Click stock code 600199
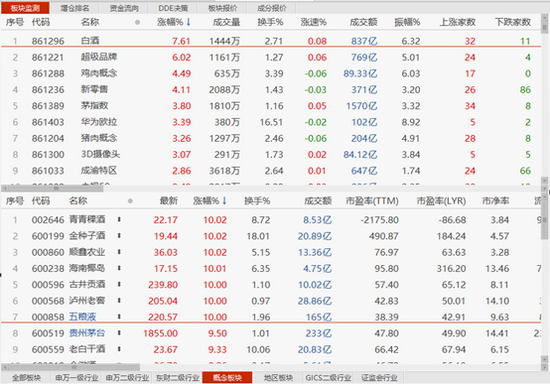 point(48,236)
